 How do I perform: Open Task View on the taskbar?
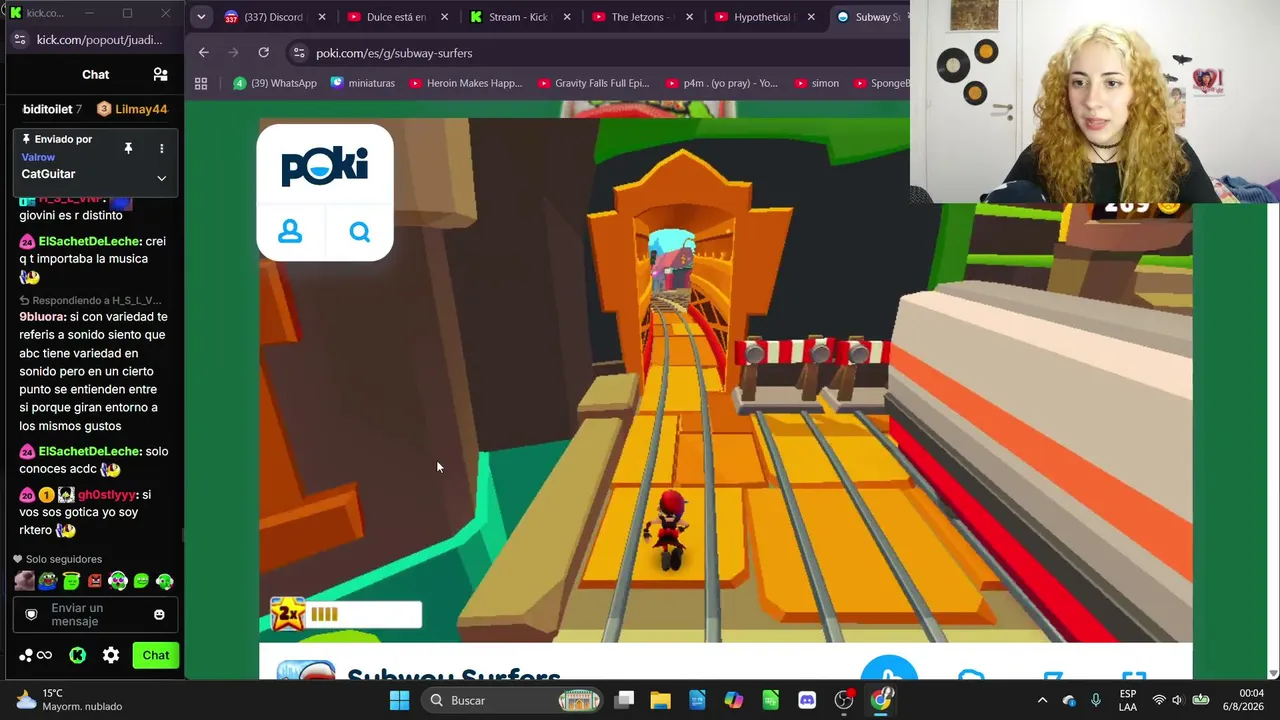pos(625,700)
